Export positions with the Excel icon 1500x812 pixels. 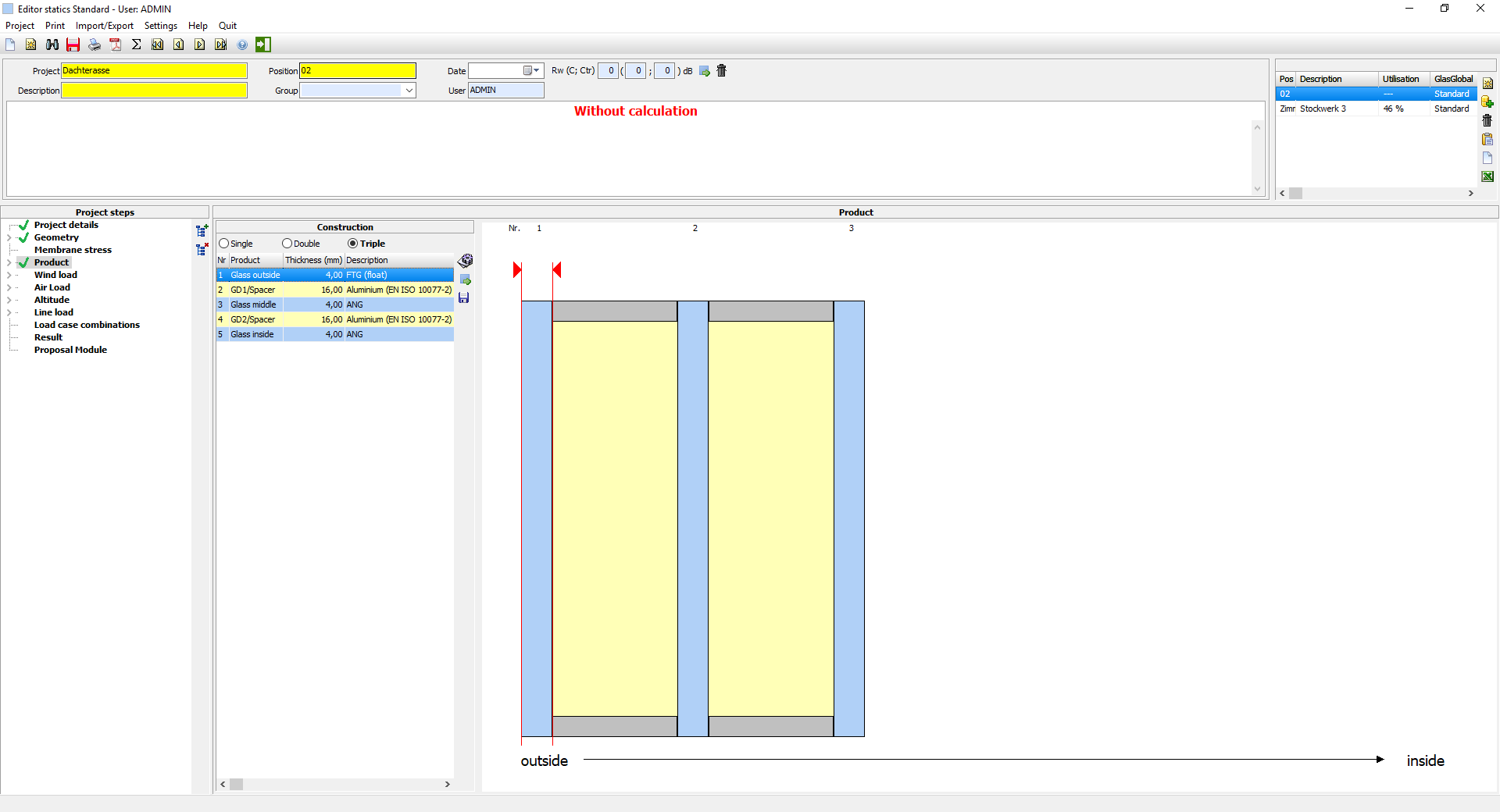1487,176
